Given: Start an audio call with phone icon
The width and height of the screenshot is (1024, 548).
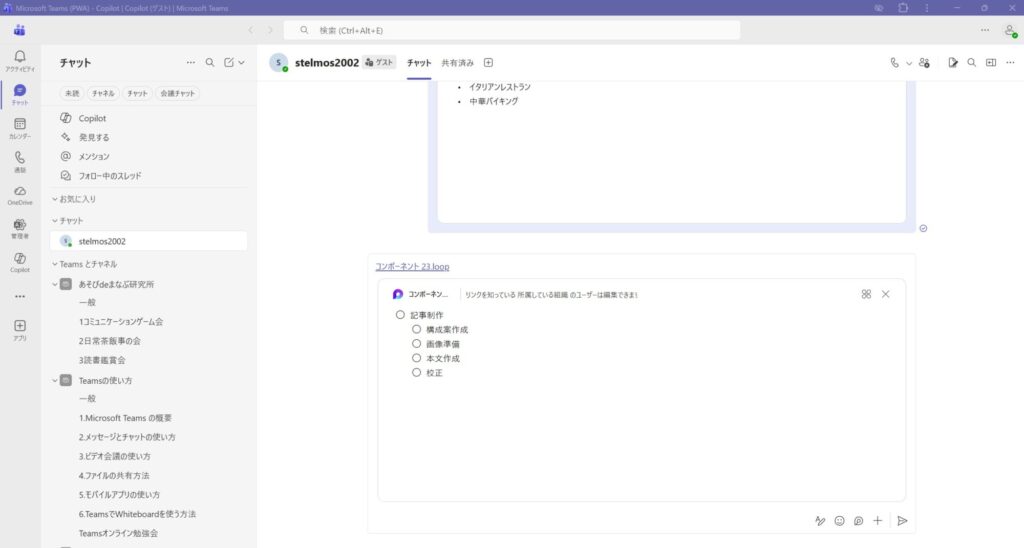Looking at the screenshot, I should pyautogui.click(x=894, y=62).
